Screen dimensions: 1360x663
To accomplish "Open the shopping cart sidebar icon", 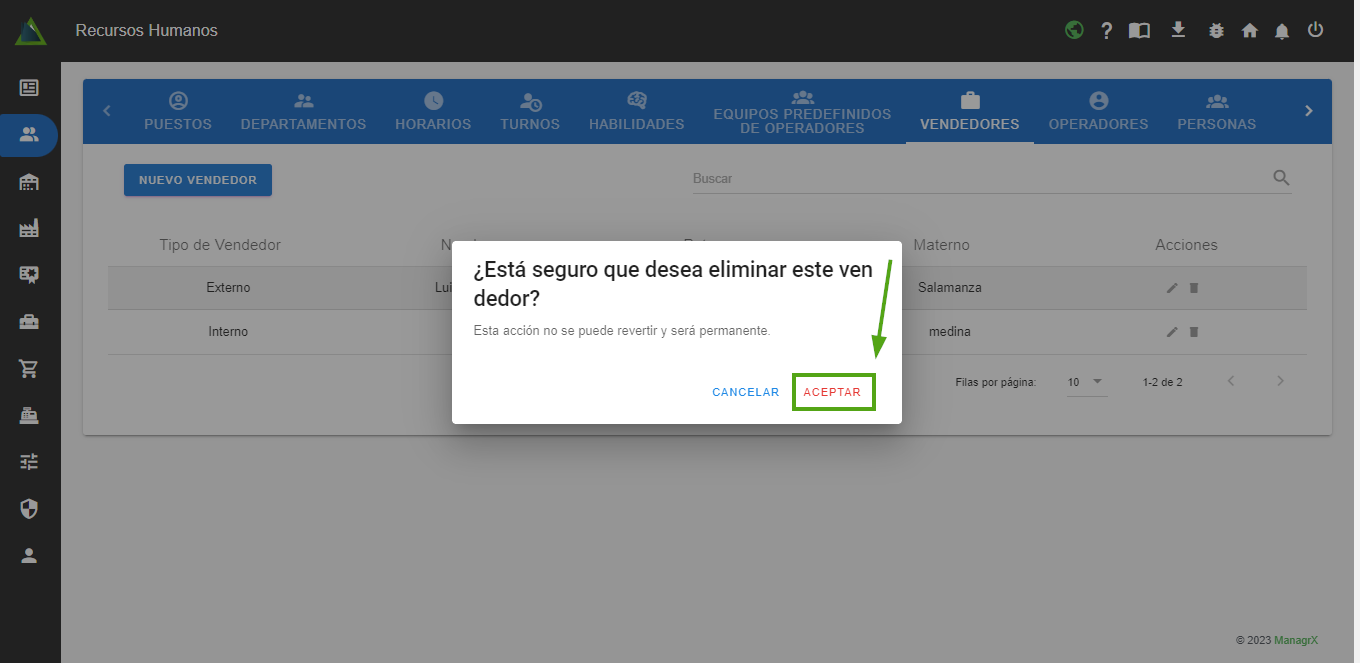I will tap(29, 368).
